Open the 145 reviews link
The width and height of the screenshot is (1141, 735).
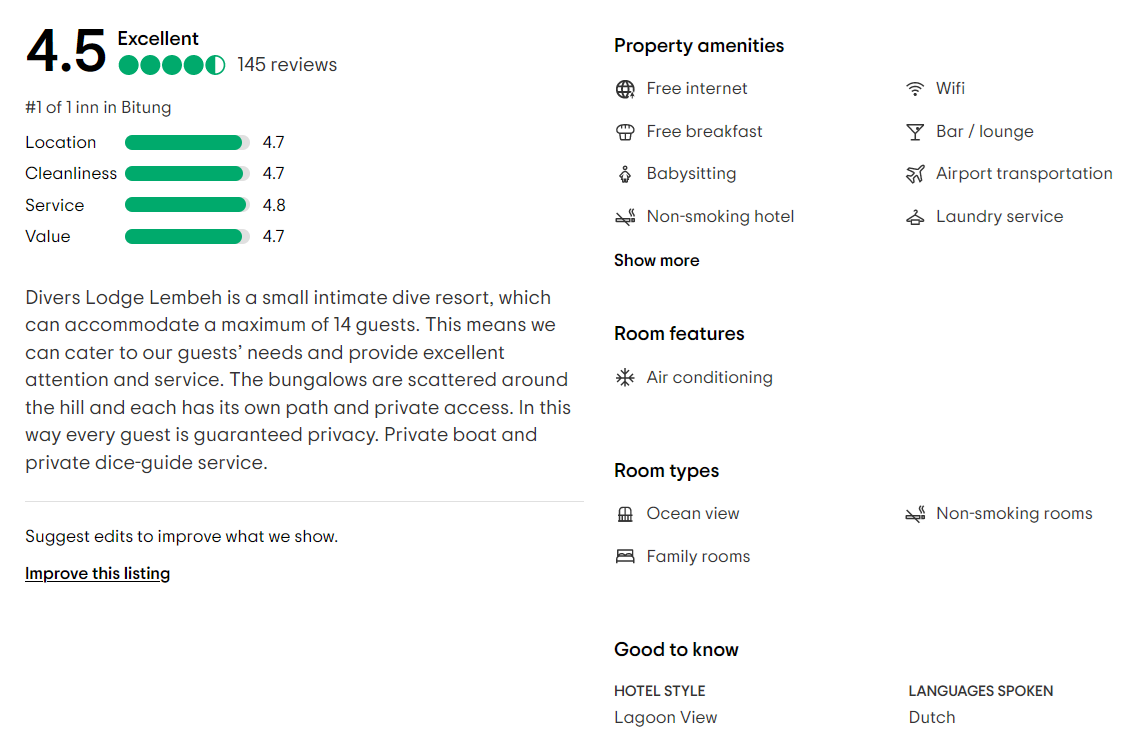click(287, 65)
